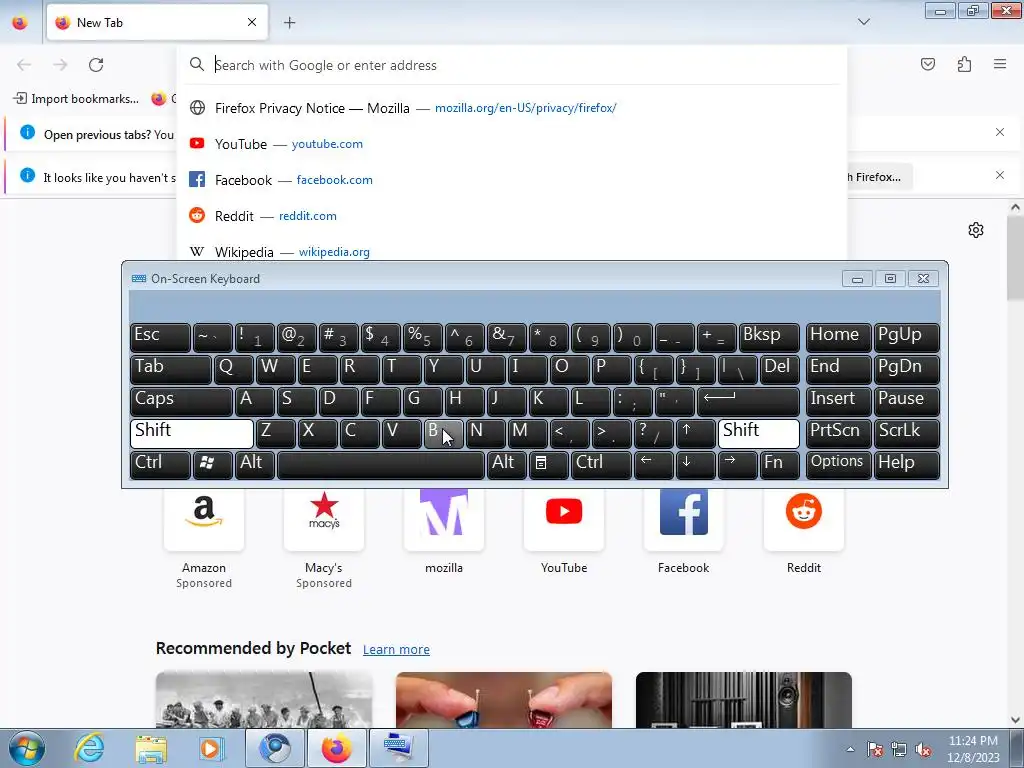Open keyboard Options key
This screenshot has height=768, width=1024.
[839, 465]
